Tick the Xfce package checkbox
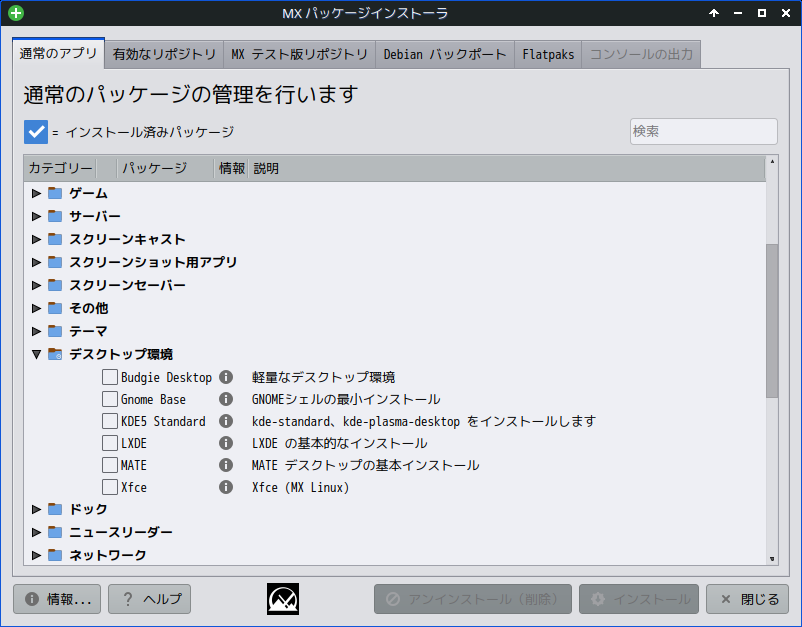802x627 pixels. [110, 487]
